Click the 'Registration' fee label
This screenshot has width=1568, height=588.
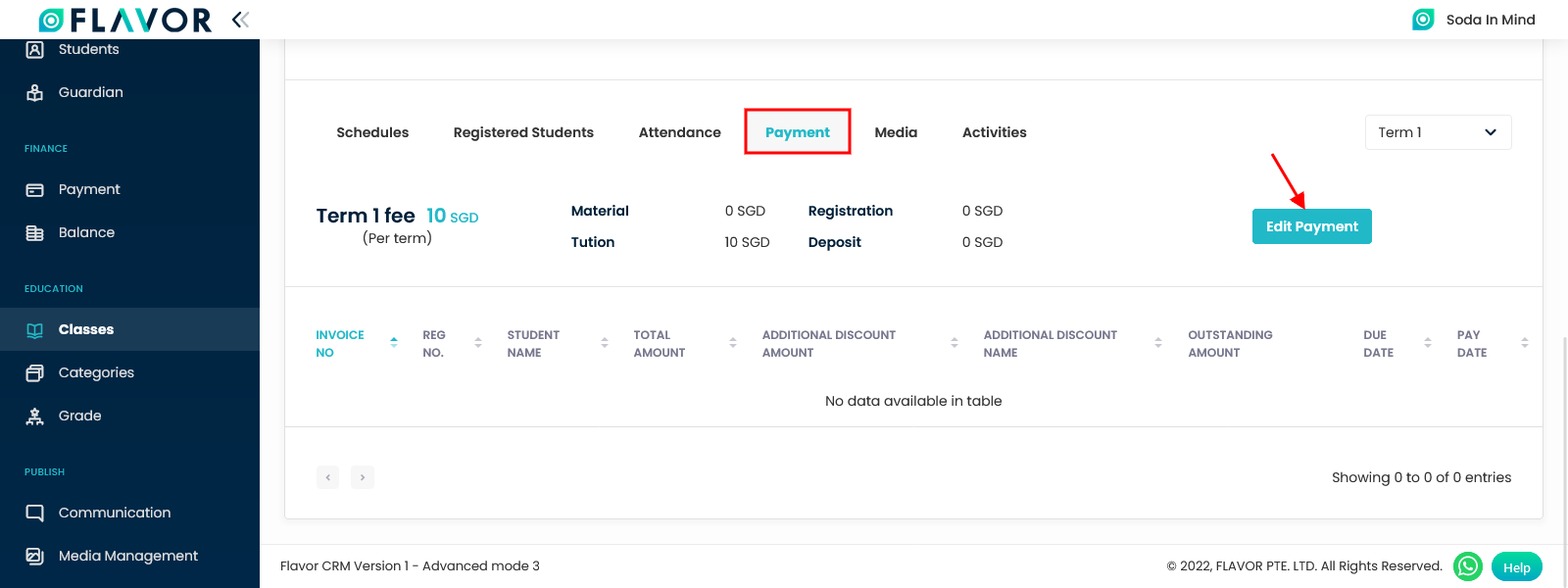pyautogui.click(x=851, y=211)
